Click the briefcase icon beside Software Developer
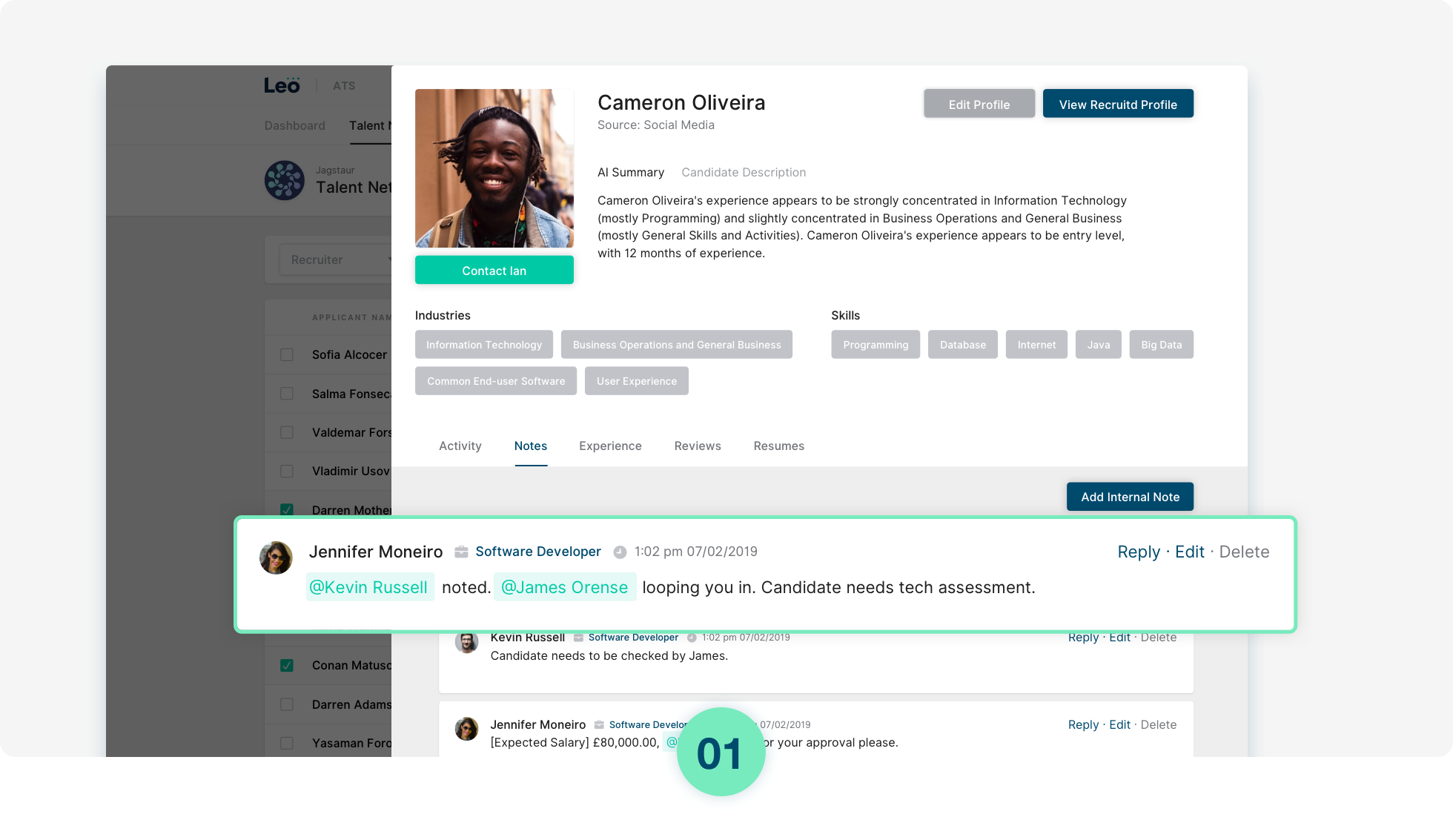 tap(461, 552)
